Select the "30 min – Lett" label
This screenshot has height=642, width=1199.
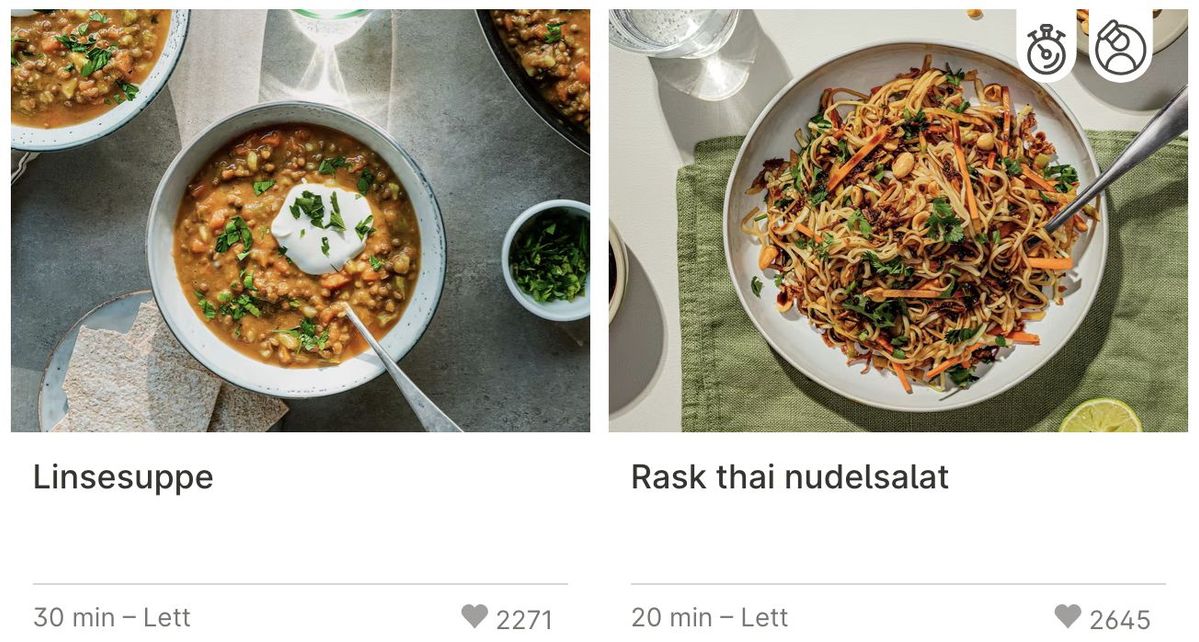[112, 617]
